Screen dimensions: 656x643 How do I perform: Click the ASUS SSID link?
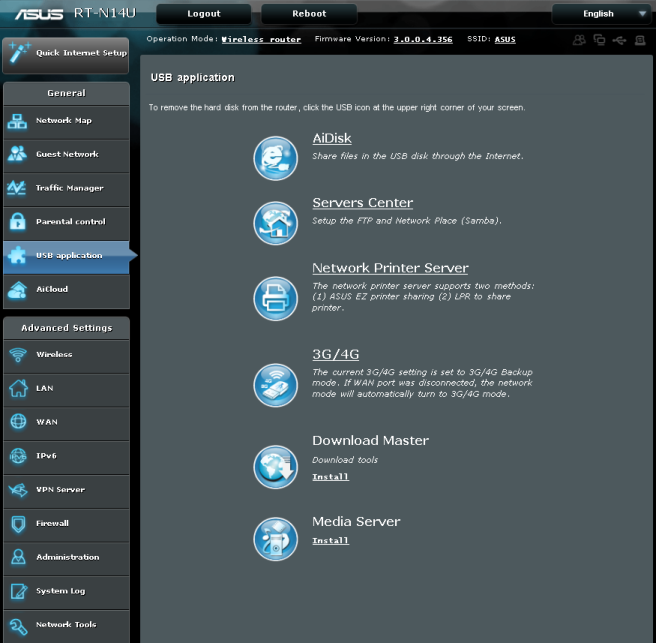pos(505,39)
